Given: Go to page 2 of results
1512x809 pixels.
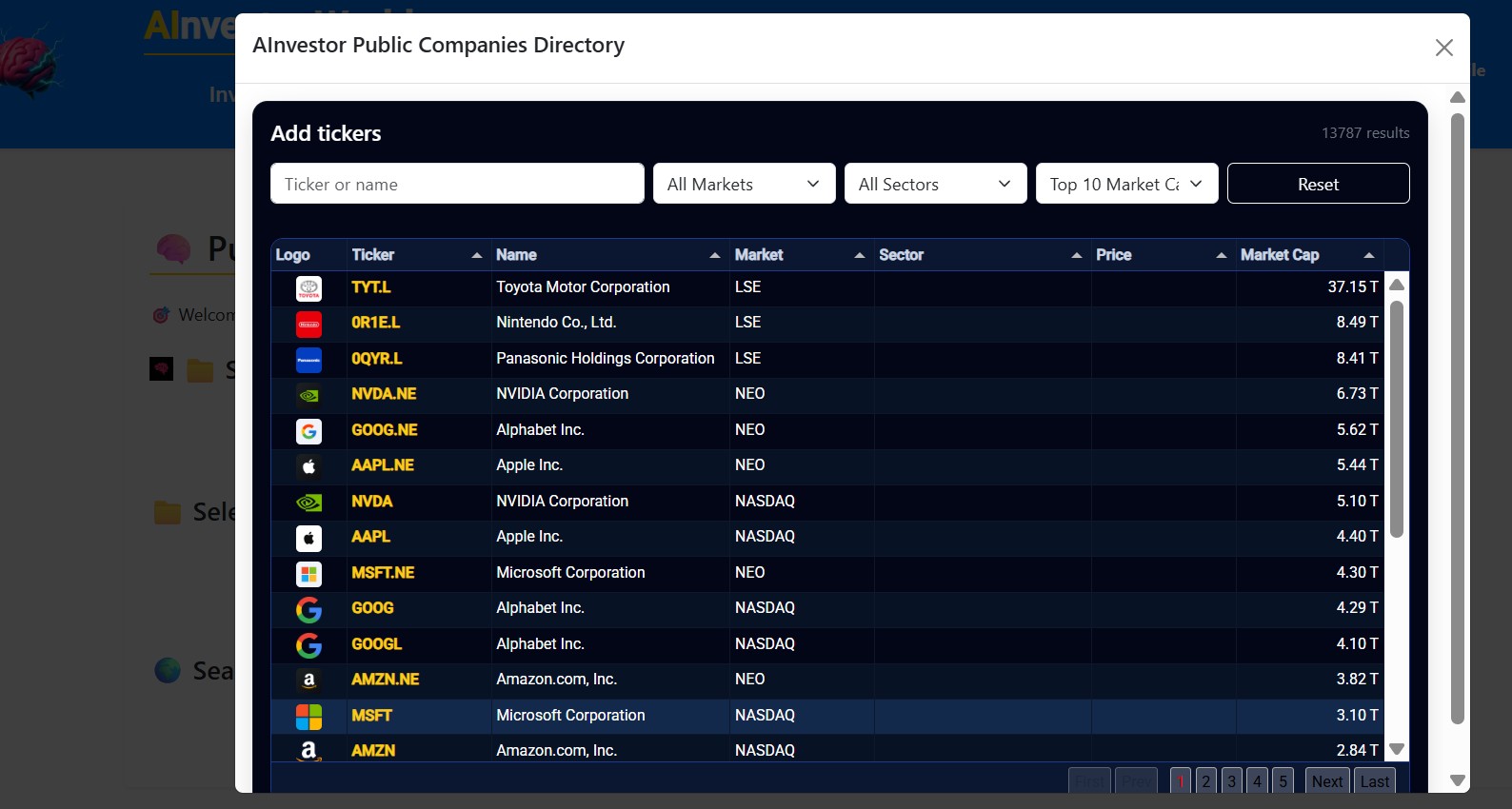Looking at the screenshot, I should pos(1206,781).
